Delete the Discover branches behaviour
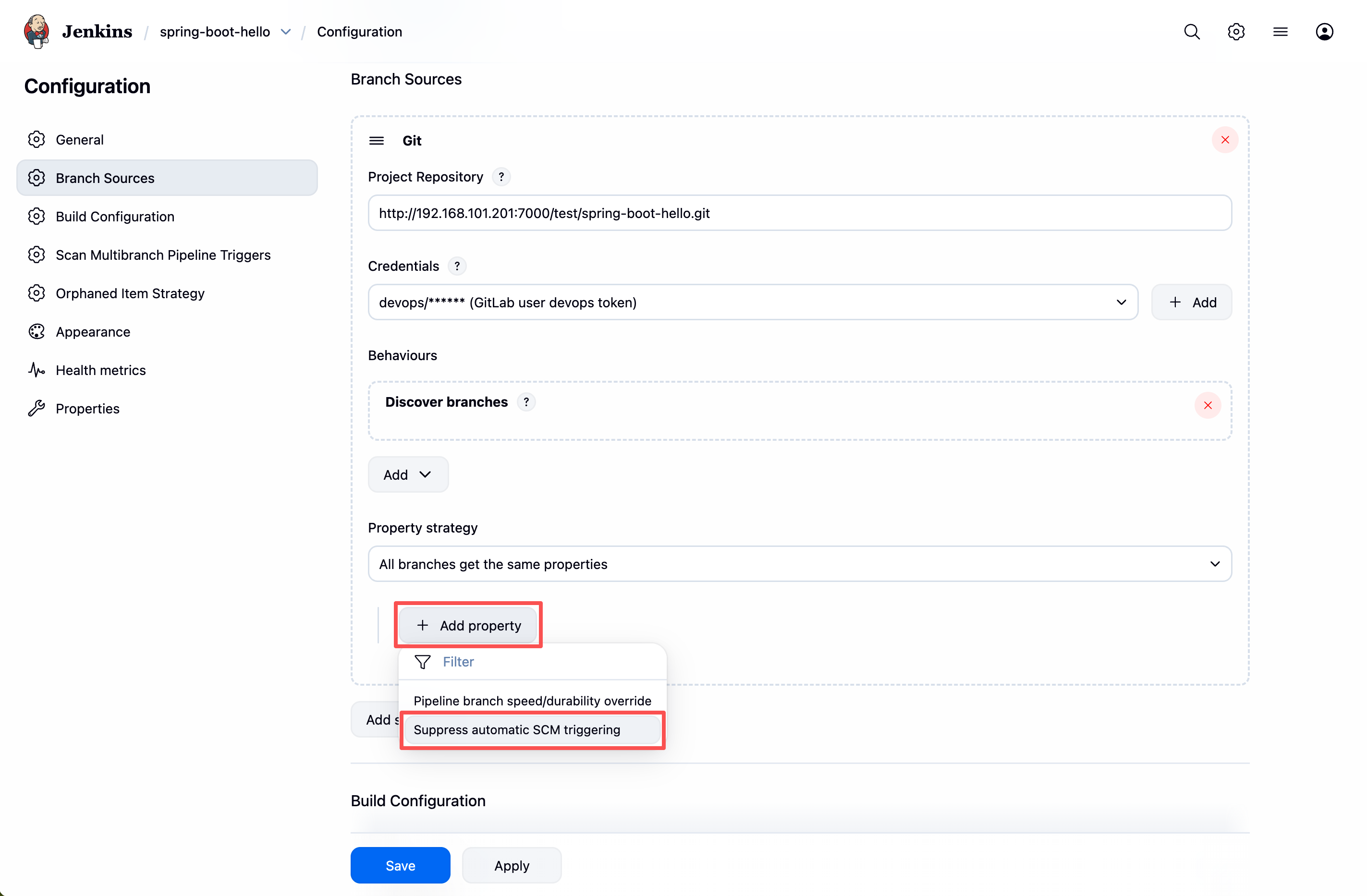The width and height of the screenshot is (1367, 896). (x=1208, y=405)
